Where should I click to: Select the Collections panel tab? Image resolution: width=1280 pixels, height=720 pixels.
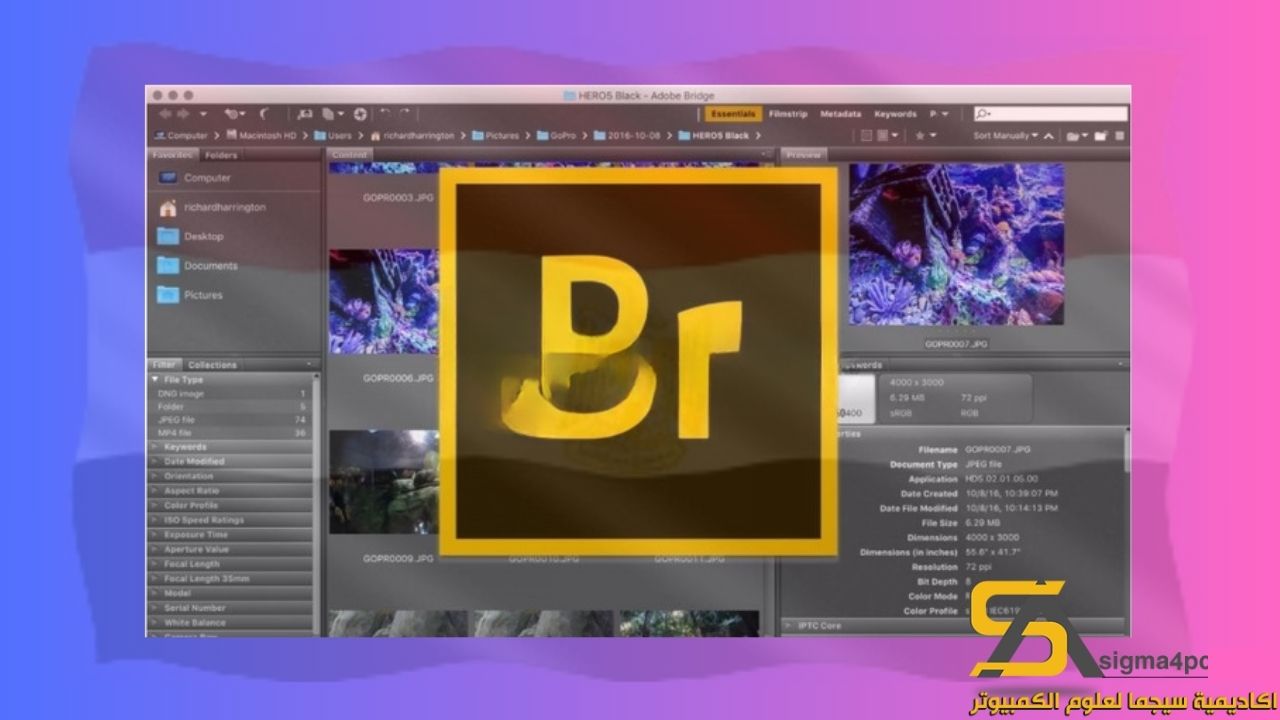click(x=212, y=365)
